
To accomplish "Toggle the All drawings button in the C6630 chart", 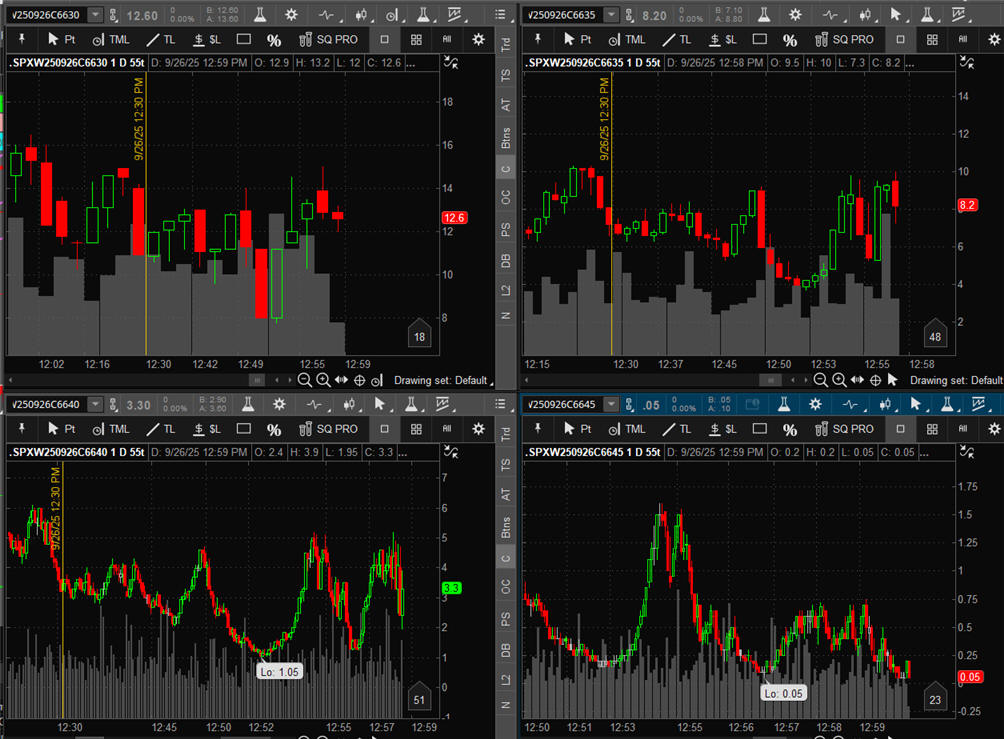I will (447, 40).
